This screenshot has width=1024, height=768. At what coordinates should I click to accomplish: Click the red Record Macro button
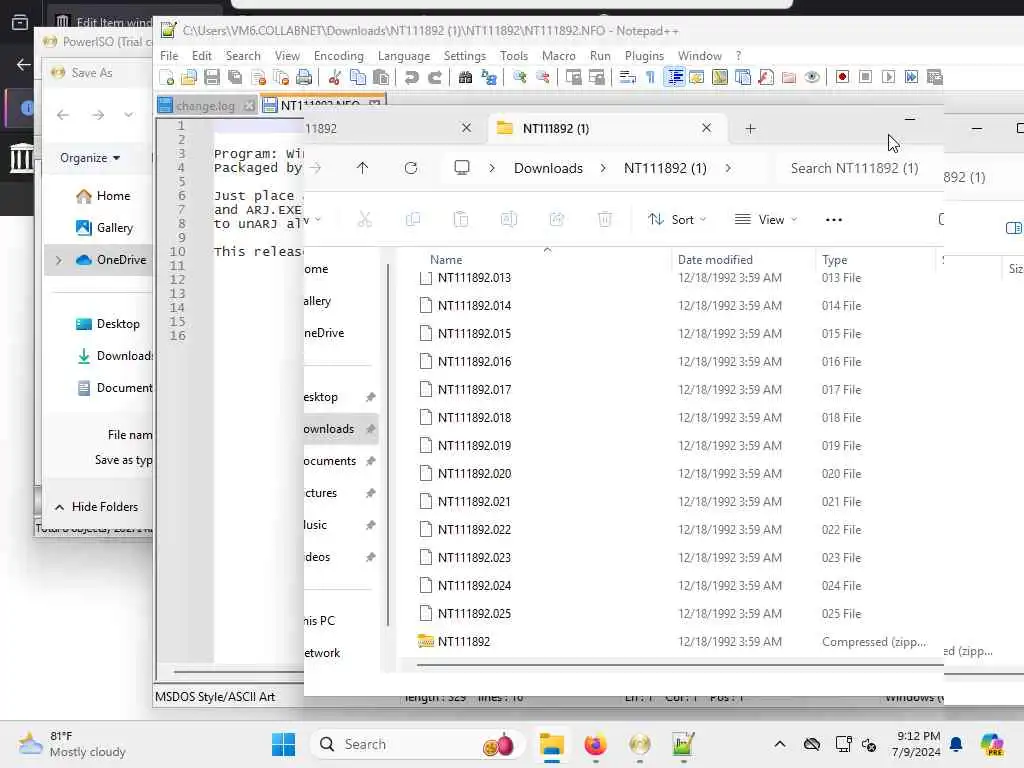coord(842,78)
